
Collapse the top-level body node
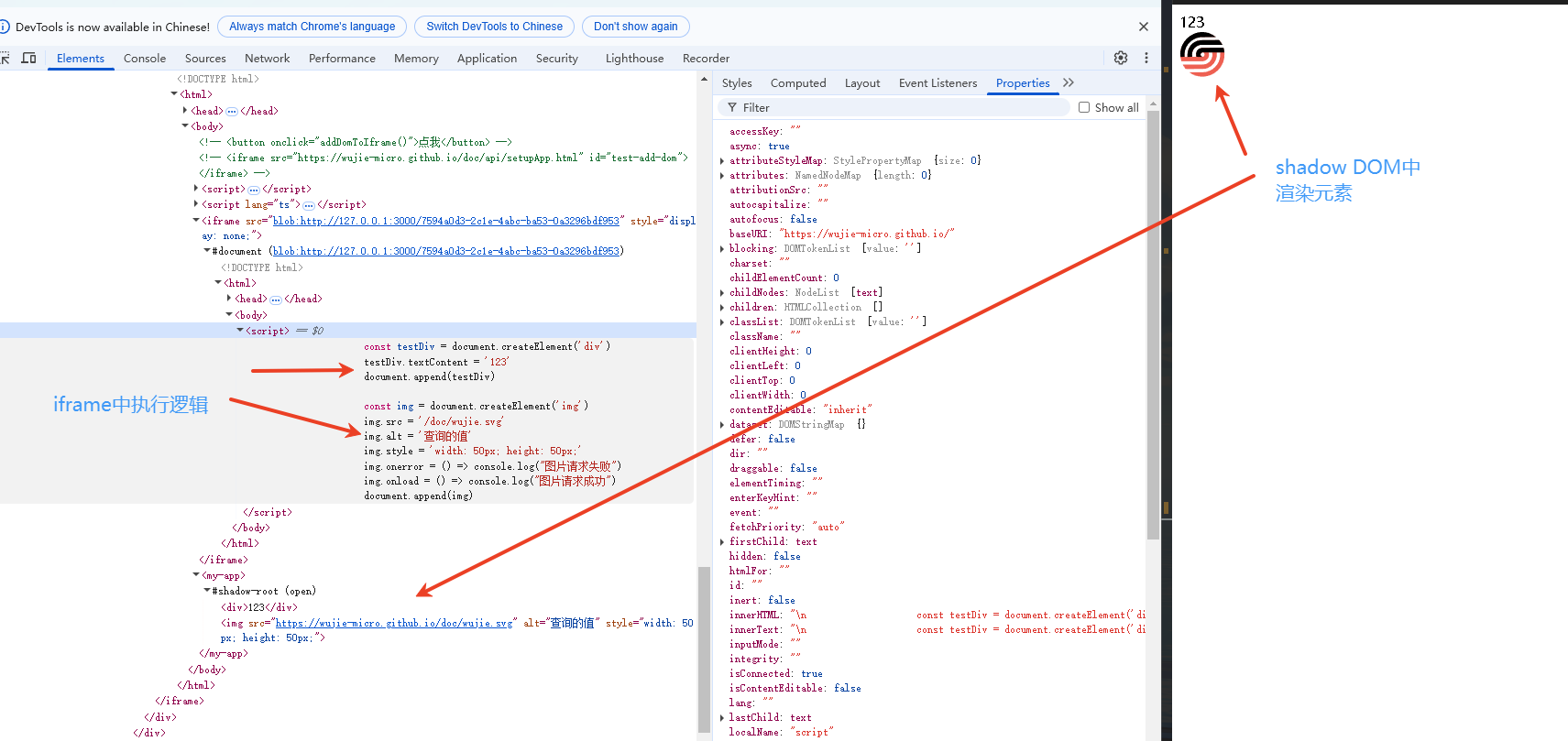(185, 126)
